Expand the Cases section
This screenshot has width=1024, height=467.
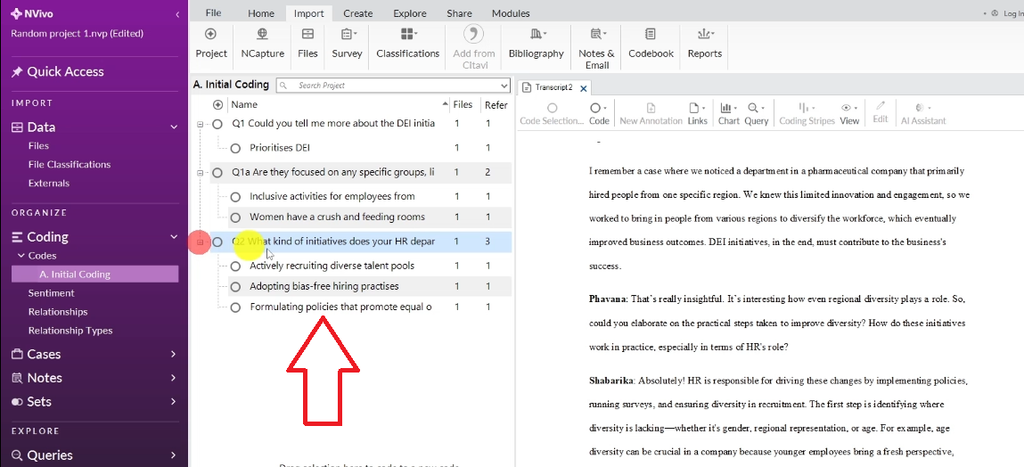pyautogui.click(x=174, y=354)
